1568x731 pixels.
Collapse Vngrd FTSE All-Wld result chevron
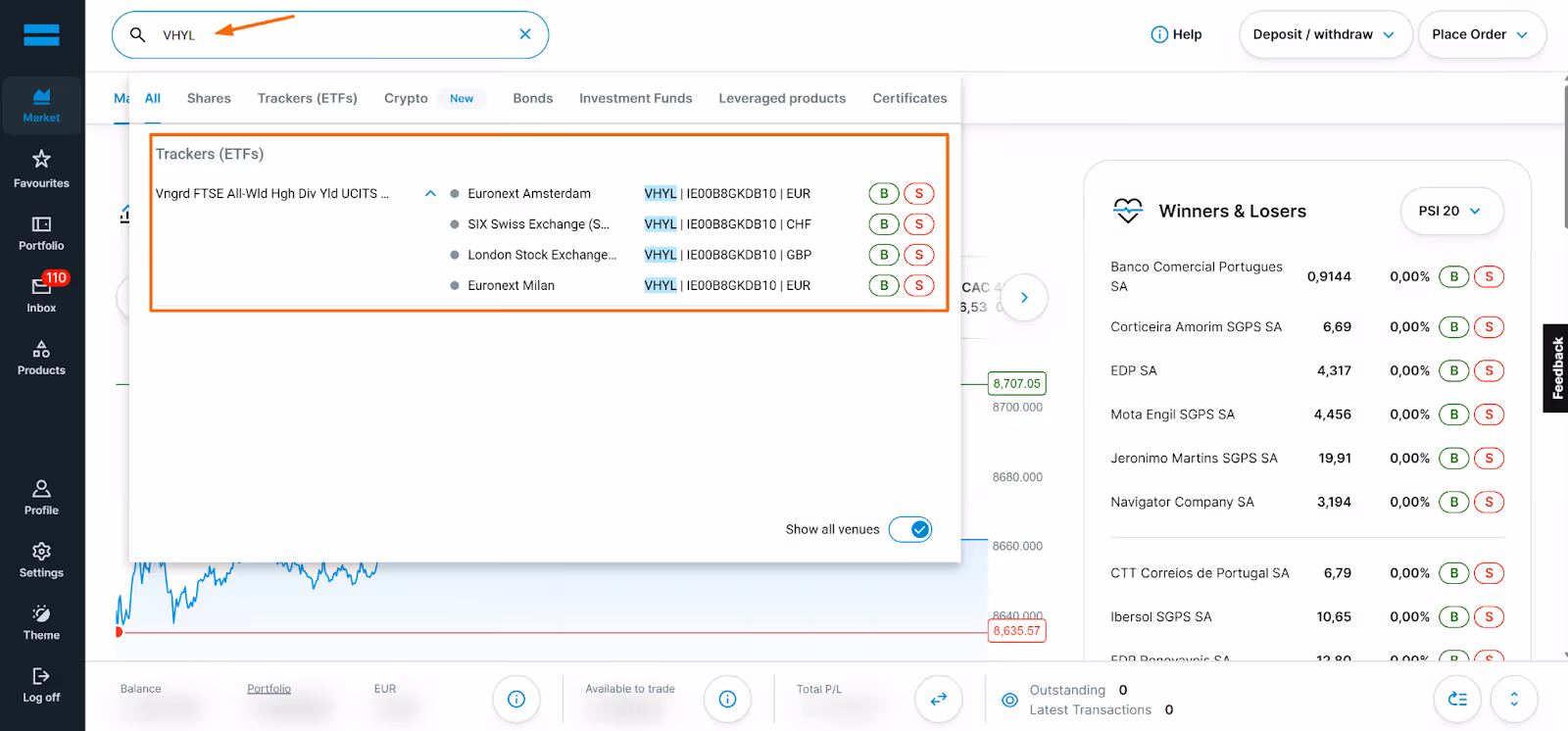click(x=430, y=194)
